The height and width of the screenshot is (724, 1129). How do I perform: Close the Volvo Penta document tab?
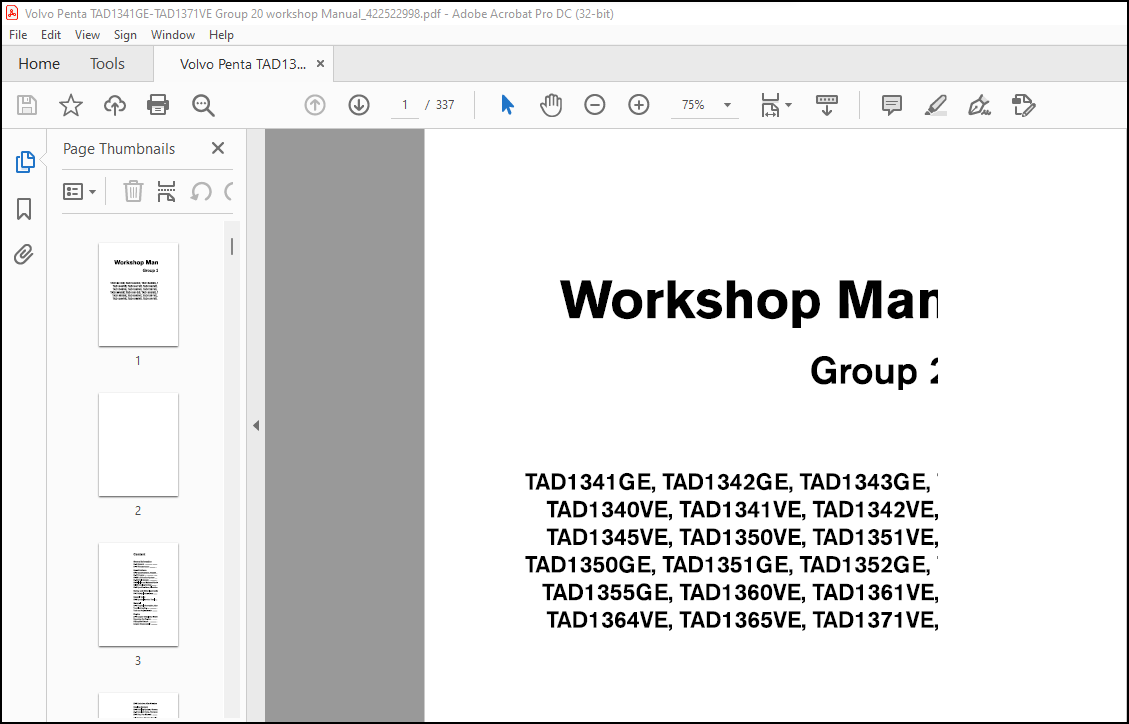(x=320, y=64)
